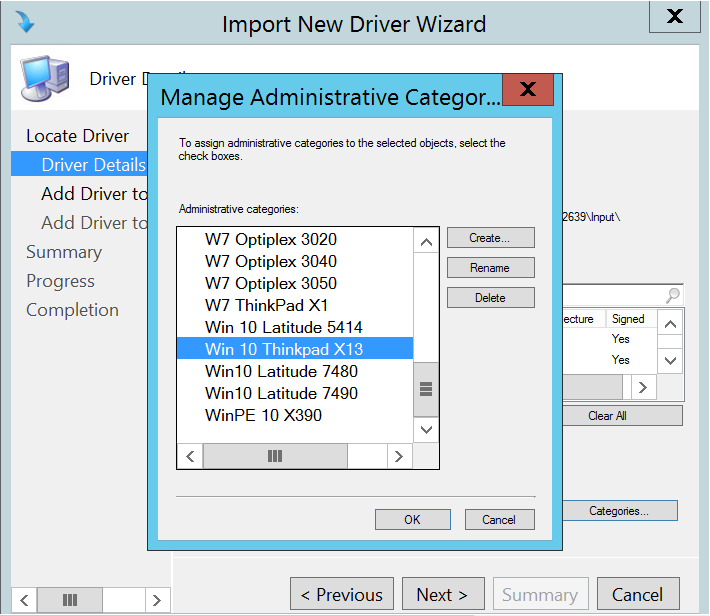Click categories list scroll right arrow
Image resolution: width=710 pixels, height=616 pixels.
(399, 456)
